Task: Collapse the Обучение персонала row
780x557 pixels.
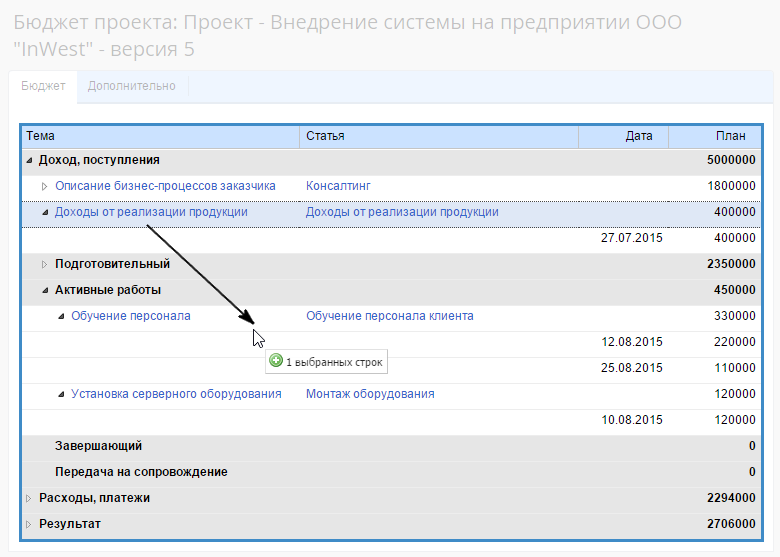Action: 61,316
